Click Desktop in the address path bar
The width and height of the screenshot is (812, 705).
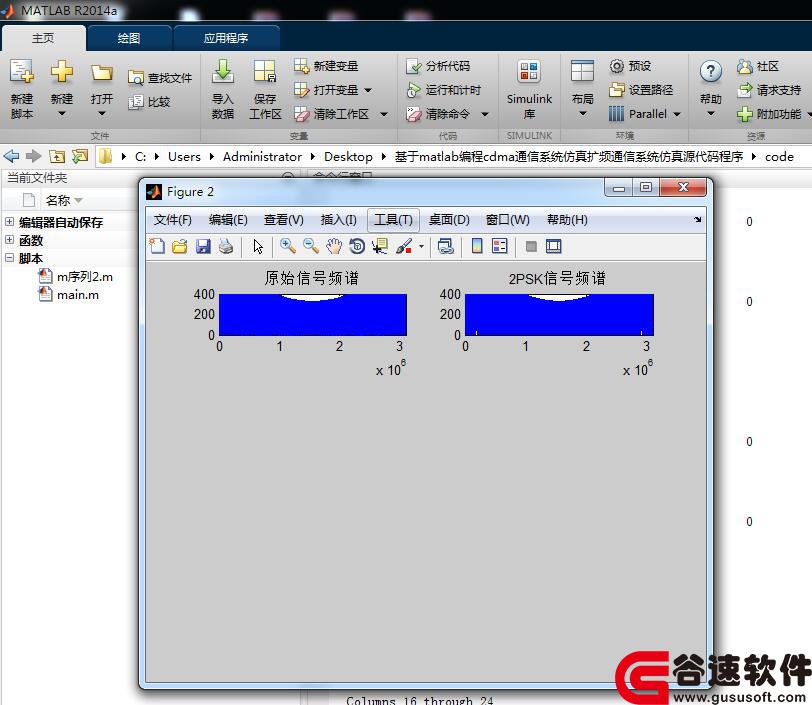348,156
